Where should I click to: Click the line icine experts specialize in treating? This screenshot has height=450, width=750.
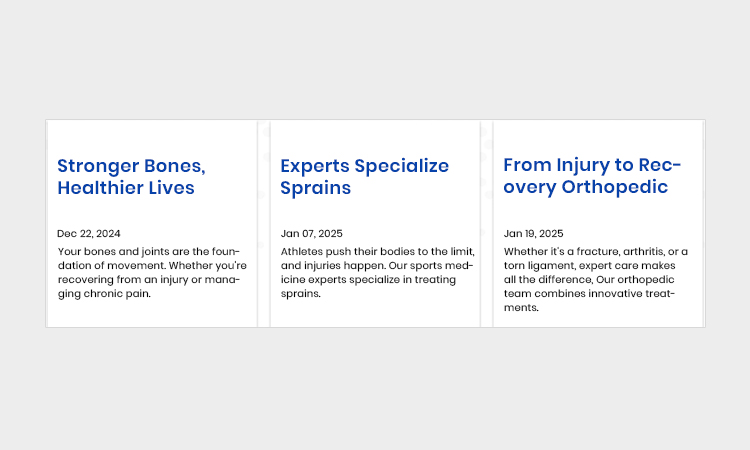(368, 279)
